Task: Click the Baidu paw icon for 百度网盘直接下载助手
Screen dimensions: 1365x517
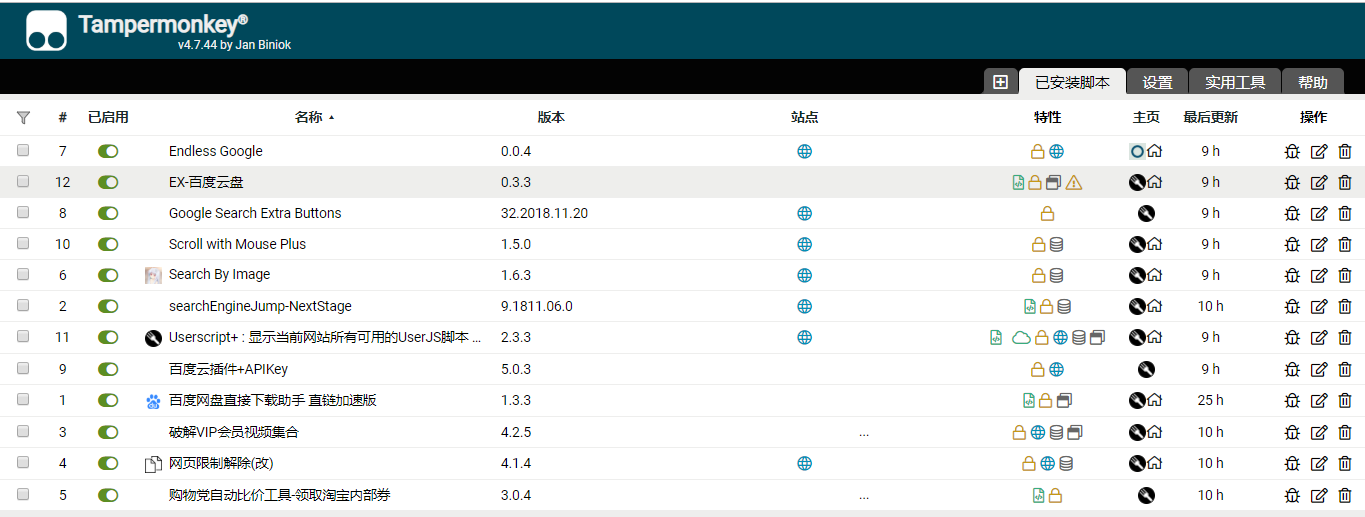Action: [153, 401]
